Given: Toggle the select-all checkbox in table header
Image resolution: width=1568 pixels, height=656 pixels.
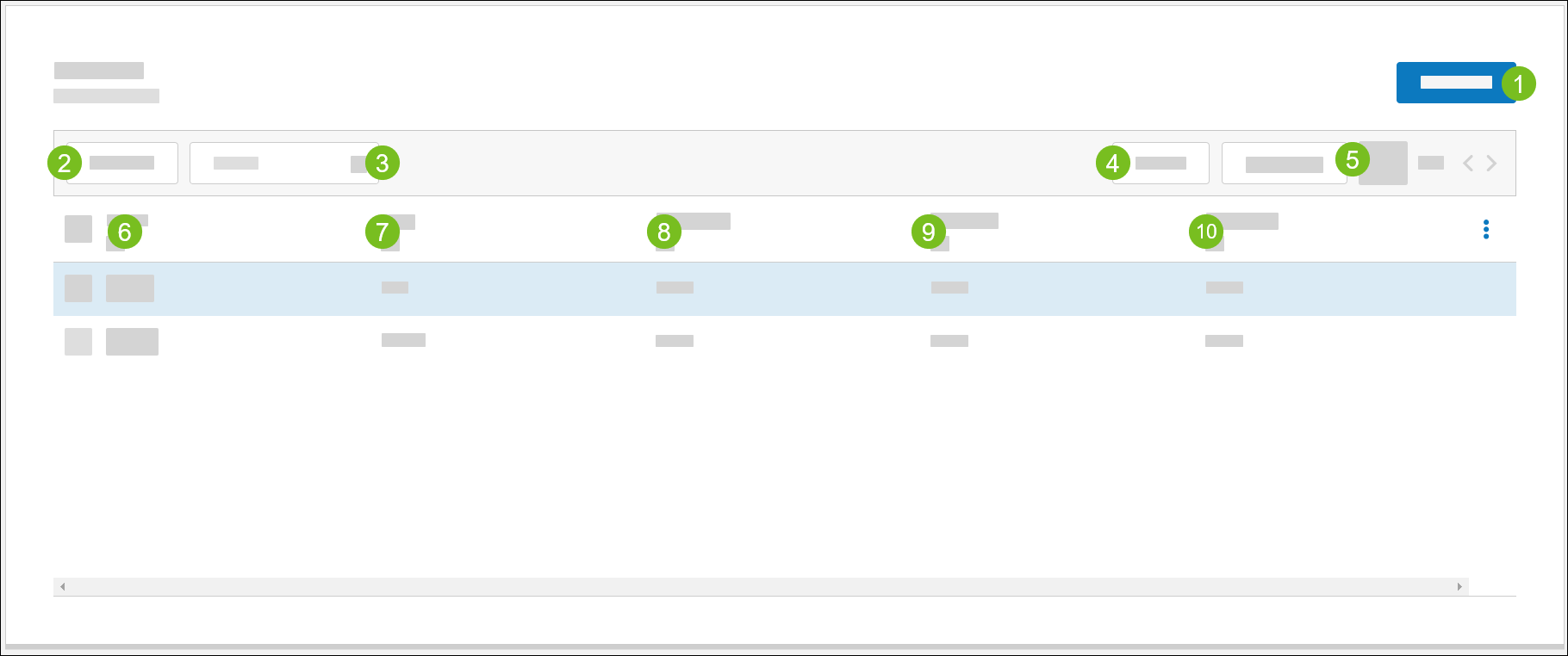Looking at the screenshot, I should click(78, 229).
